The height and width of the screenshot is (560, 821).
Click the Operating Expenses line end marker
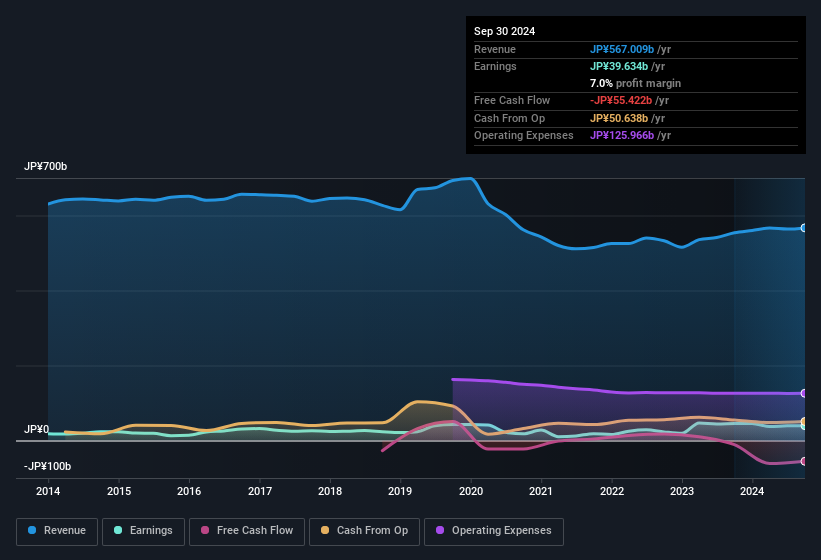(x=804, y=393)
